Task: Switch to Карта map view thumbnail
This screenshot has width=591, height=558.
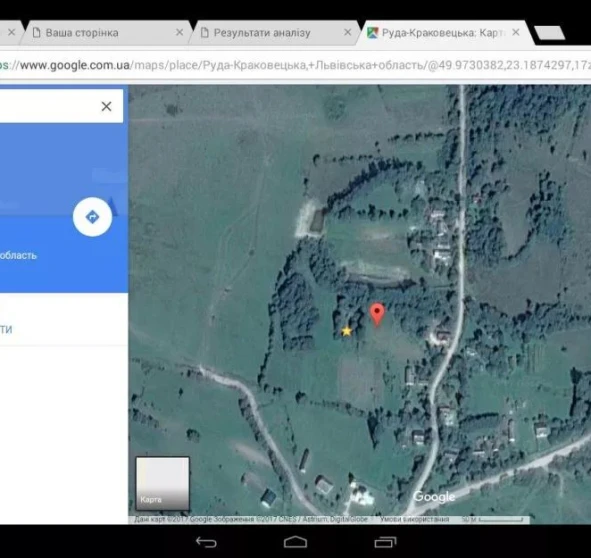Action: point(162,483)
